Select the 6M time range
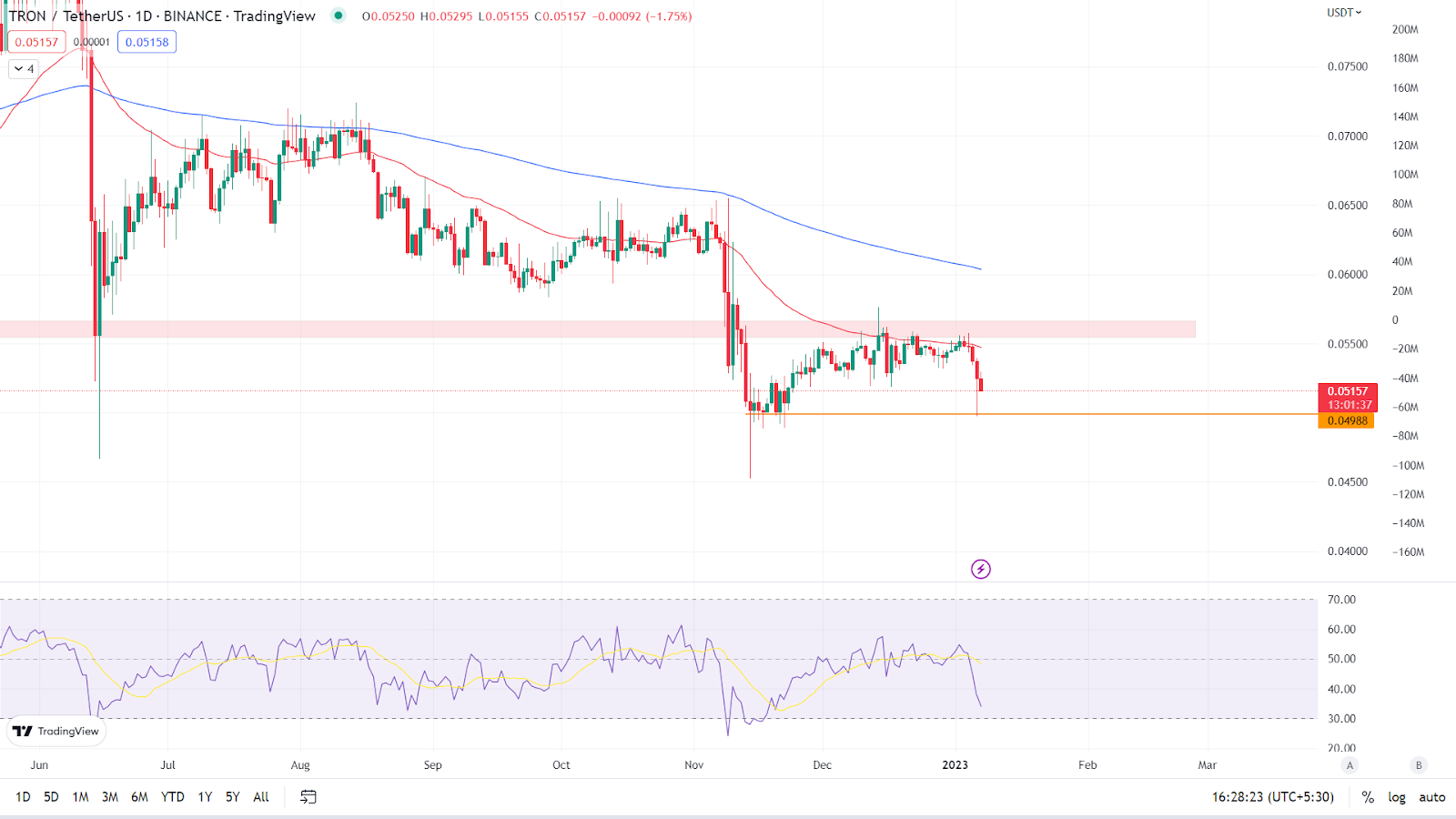Viewport: 1456px width, 819px height. pos(139,797)
